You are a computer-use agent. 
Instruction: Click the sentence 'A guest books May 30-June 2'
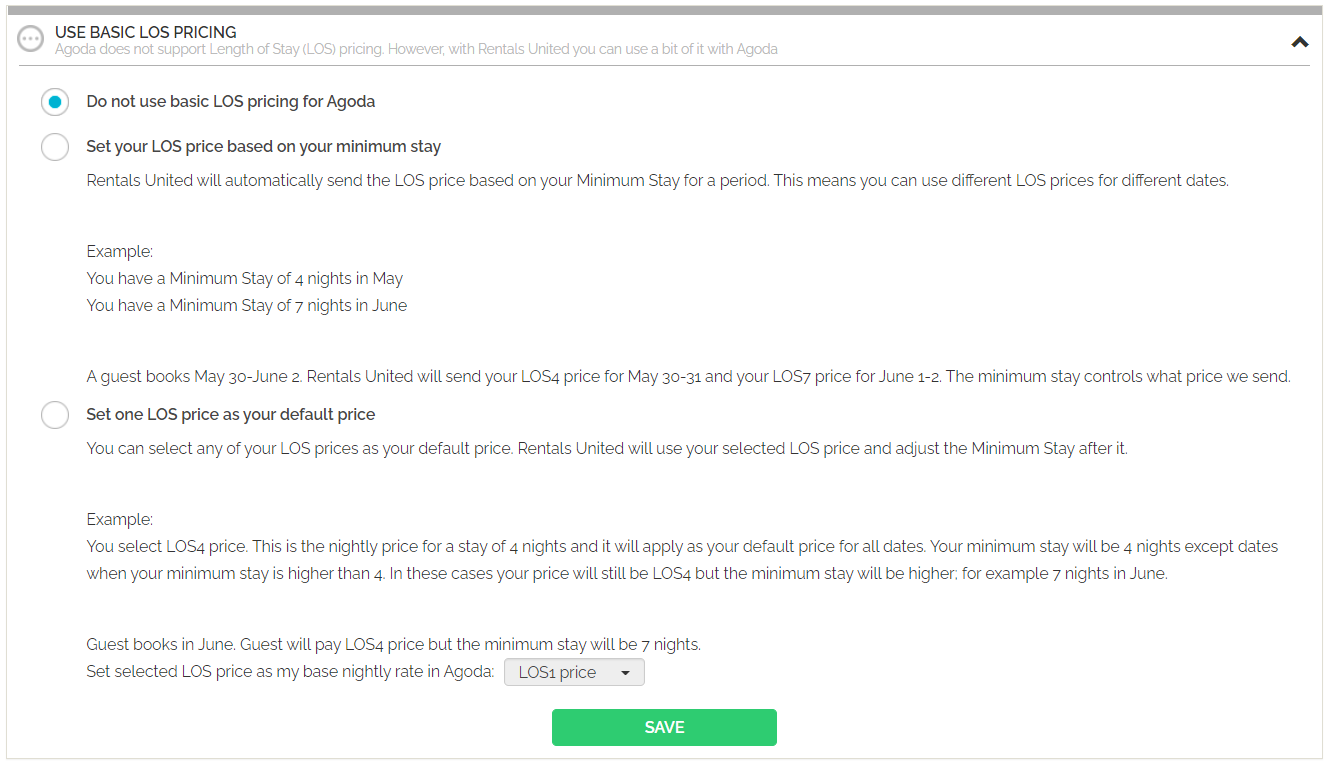tap(689, 377)
